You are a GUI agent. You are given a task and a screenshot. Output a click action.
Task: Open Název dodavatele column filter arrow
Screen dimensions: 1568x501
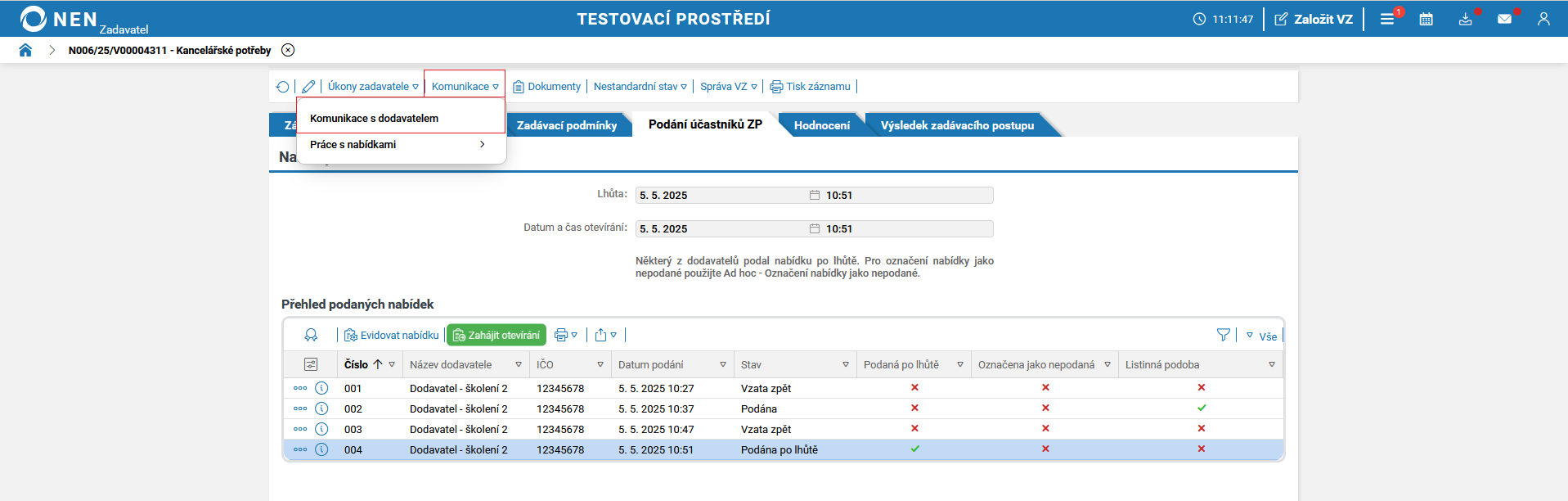519,364
